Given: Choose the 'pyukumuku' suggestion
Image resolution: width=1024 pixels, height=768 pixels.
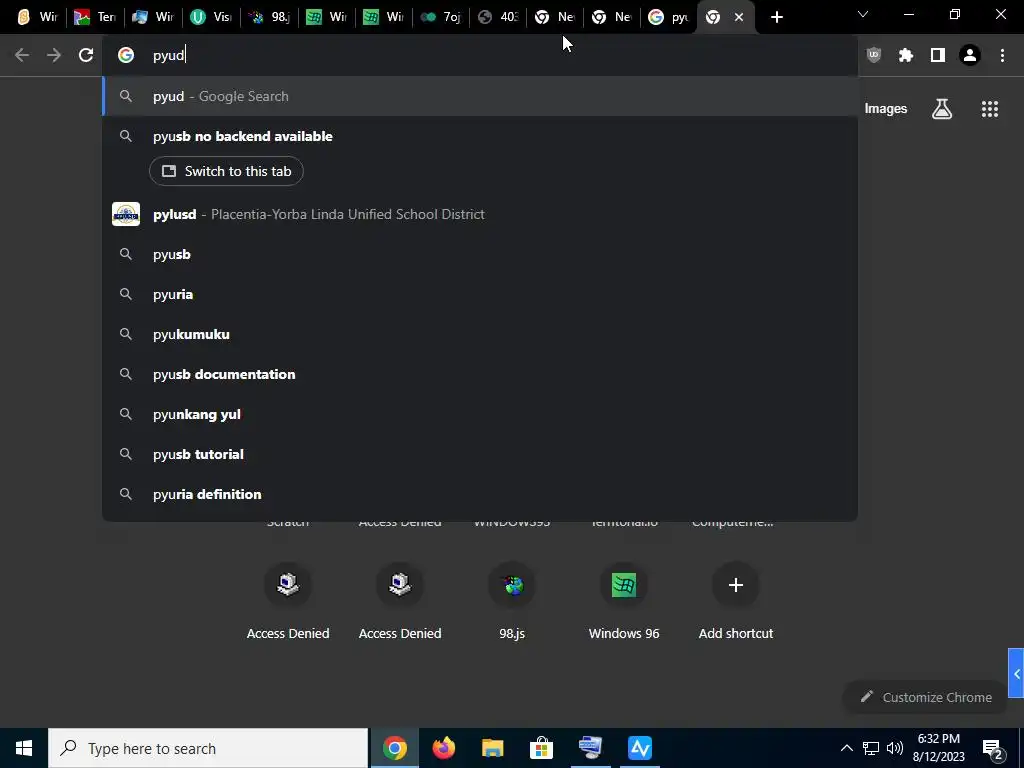Looking at the screenshot, I should pos(480,334).
